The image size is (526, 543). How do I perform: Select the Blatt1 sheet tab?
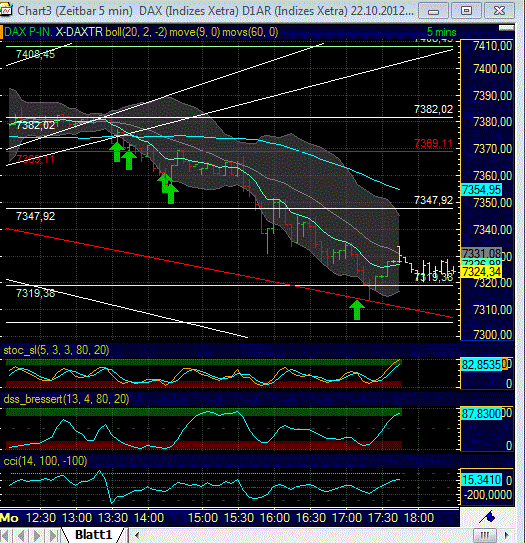tap(93, 535)
